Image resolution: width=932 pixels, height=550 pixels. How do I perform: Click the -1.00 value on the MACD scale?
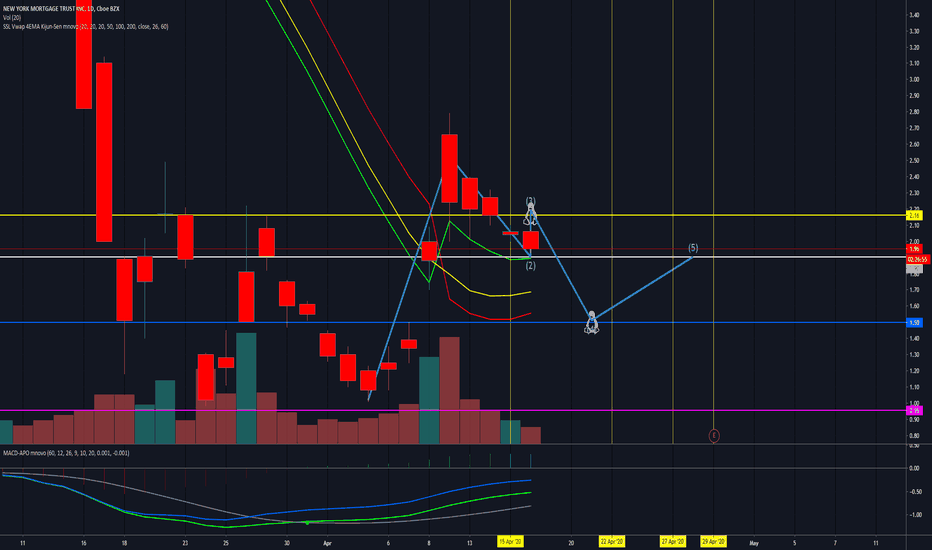(x=915, y=515)
